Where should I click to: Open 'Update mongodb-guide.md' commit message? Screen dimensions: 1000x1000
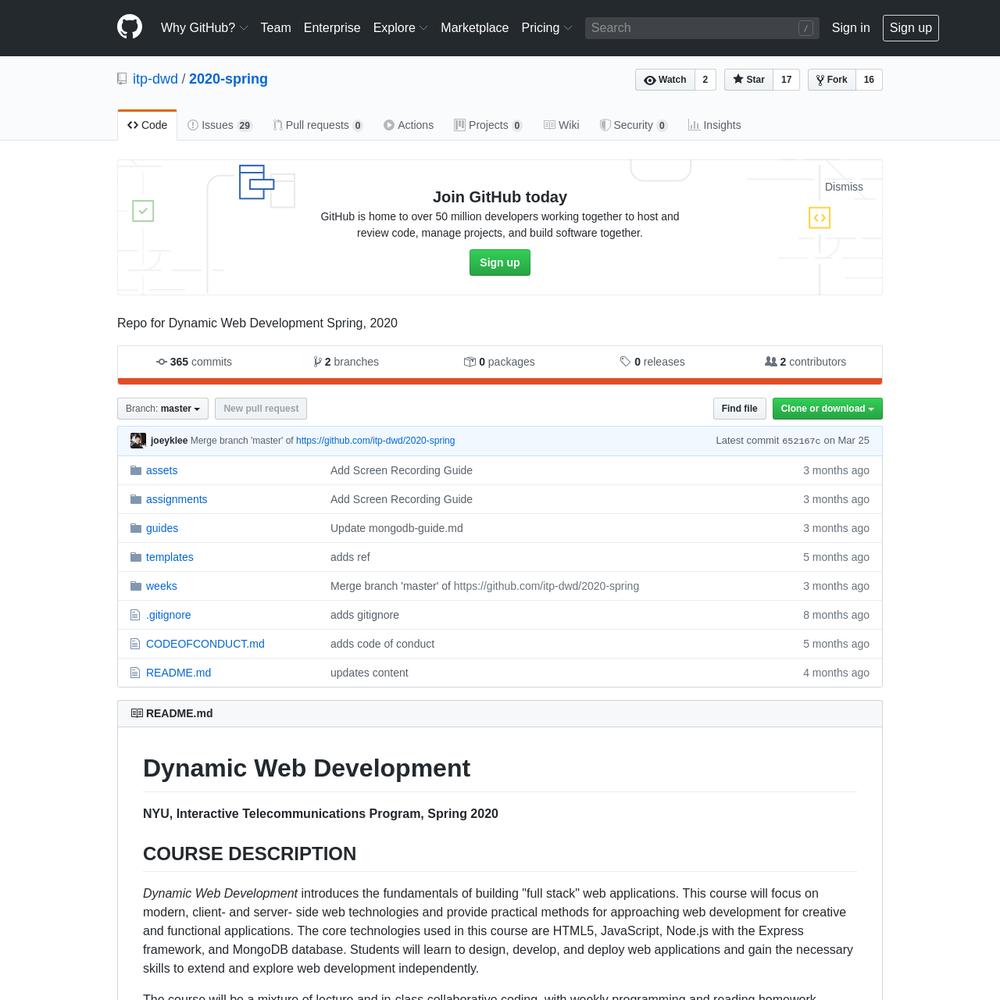(397, 528)
